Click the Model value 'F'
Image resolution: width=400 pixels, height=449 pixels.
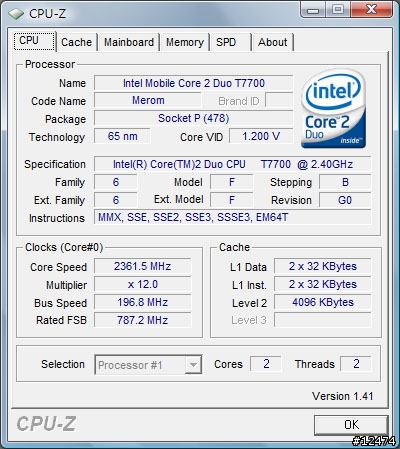(232, 182)
